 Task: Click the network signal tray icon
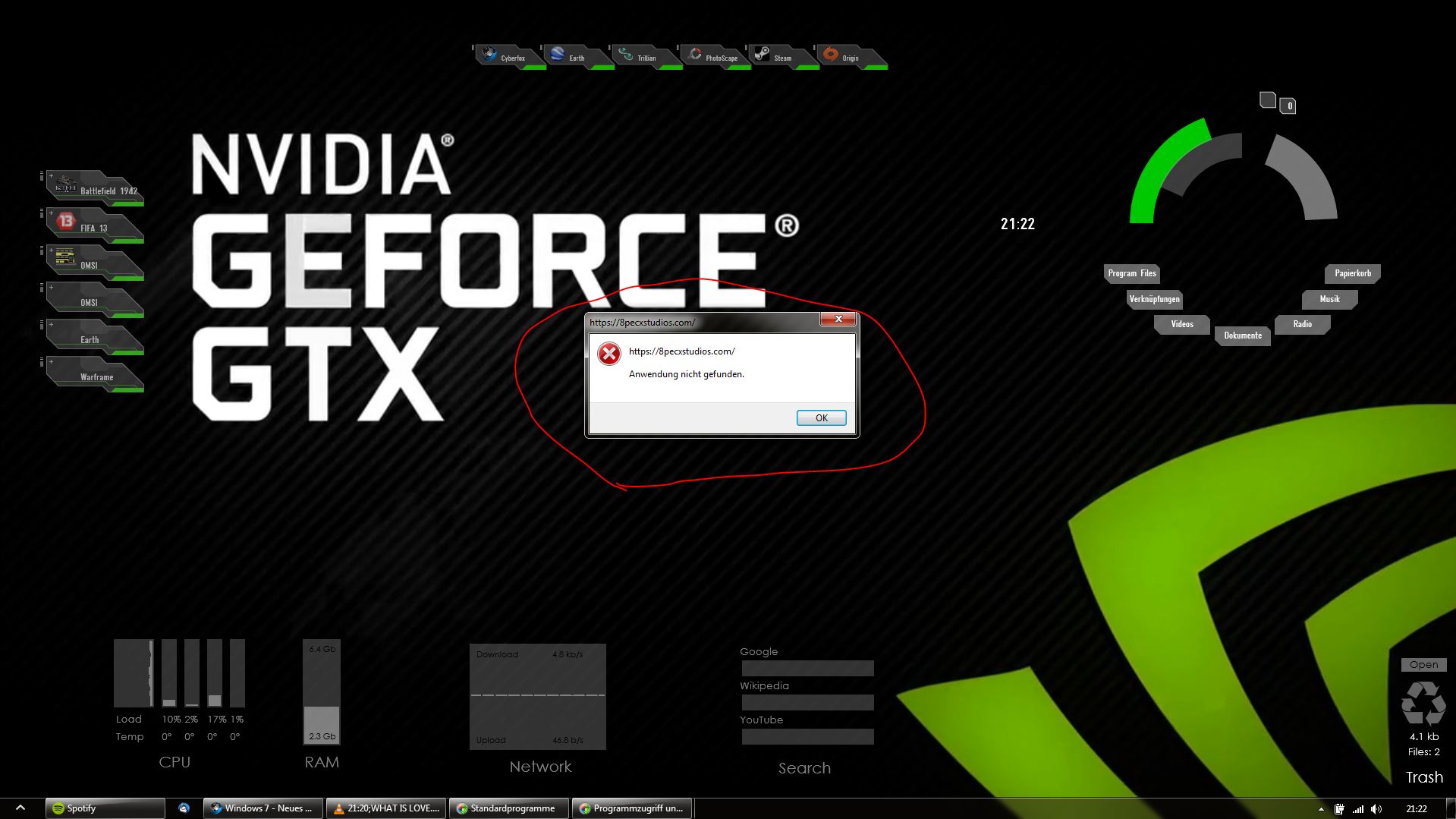coord(1358,809)
